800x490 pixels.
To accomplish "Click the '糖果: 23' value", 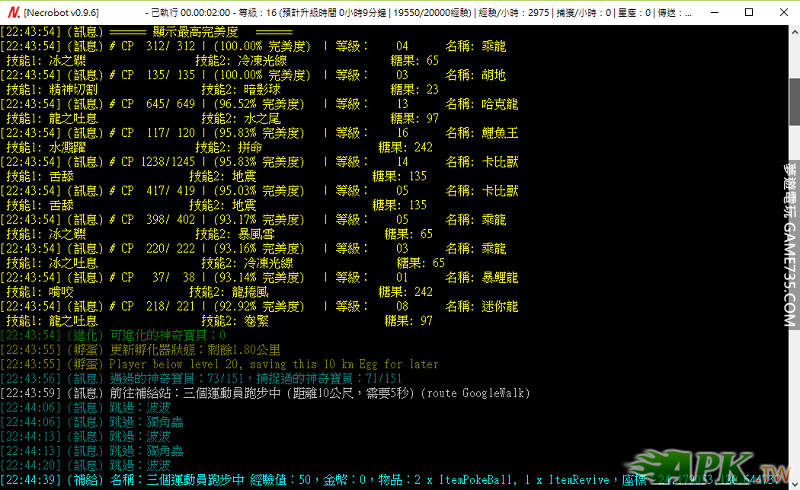I will (x=415, y=90).
